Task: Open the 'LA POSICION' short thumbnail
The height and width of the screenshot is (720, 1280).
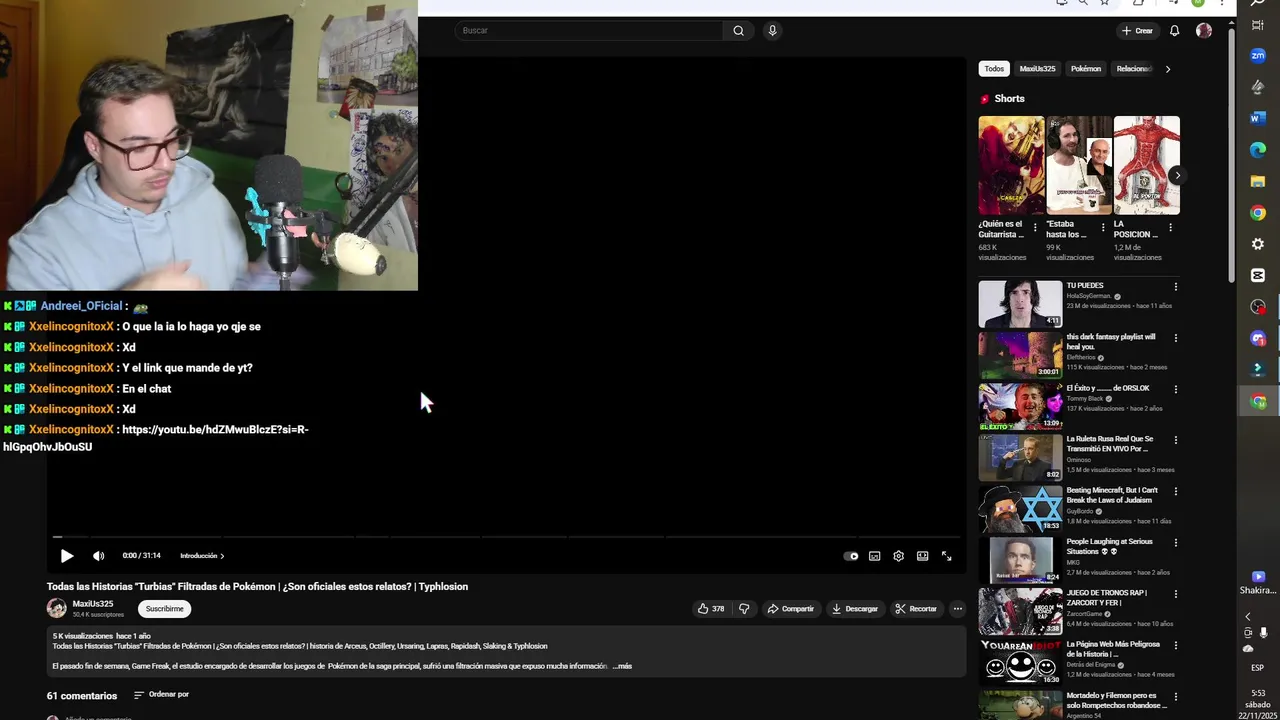Action: point(1147,165)
